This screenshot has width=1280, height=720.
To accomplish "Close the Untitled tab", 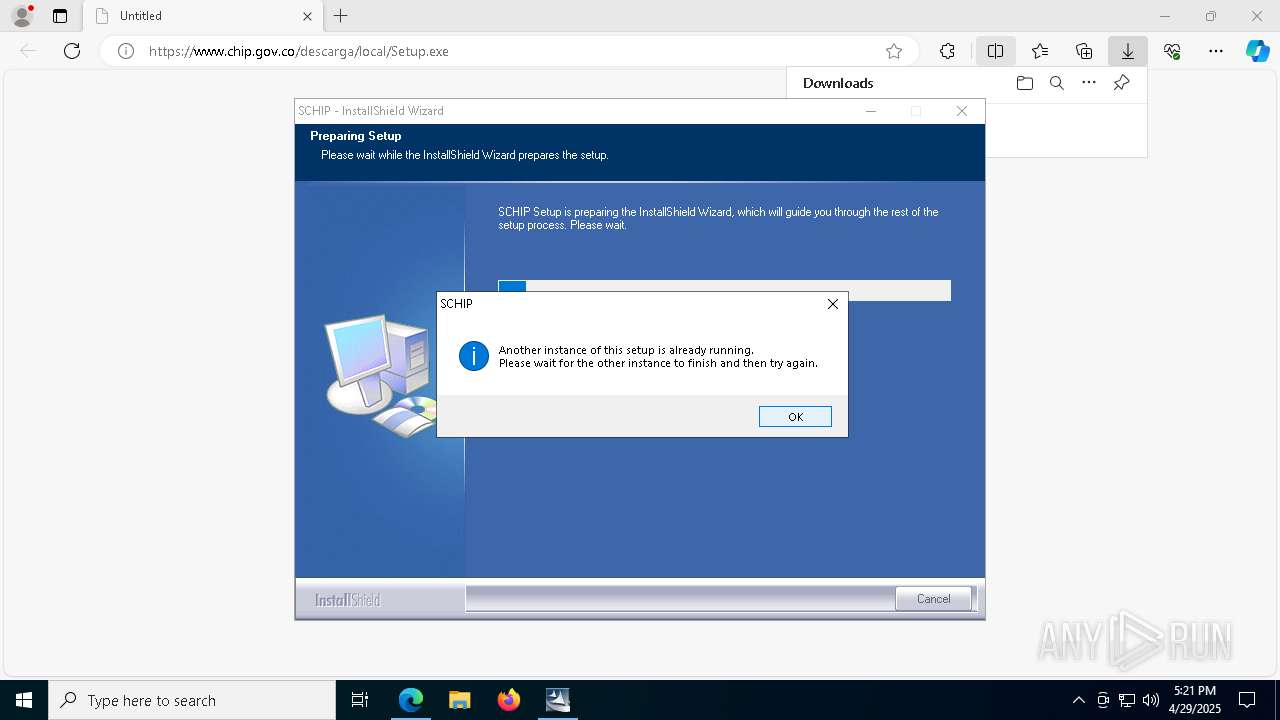I will 307,16.
